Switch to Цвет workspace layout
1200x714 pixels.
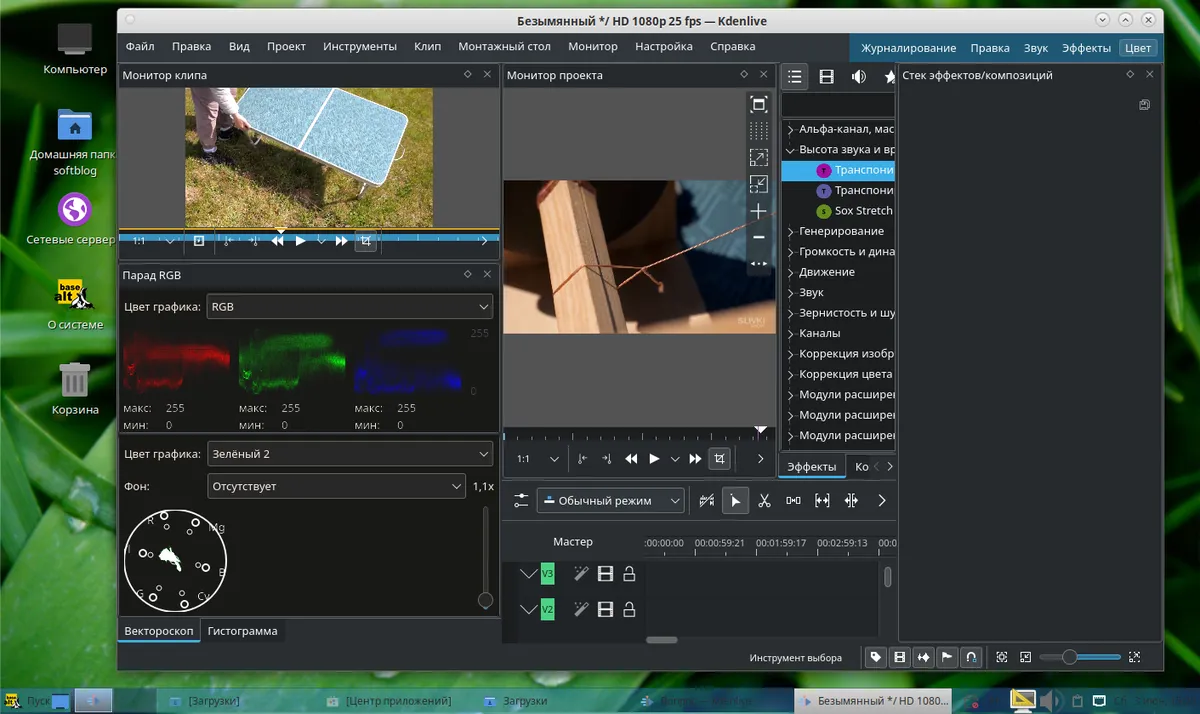coord(1138,48)
